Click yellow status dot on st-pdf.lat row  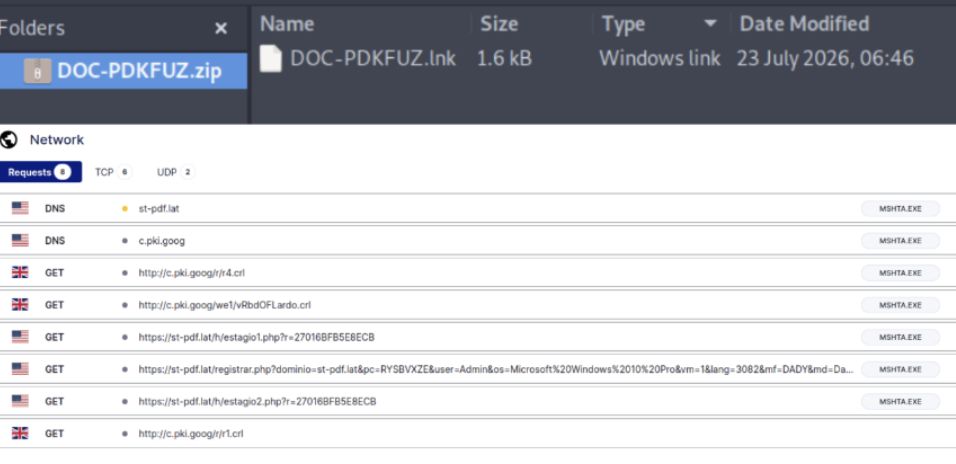125,209
